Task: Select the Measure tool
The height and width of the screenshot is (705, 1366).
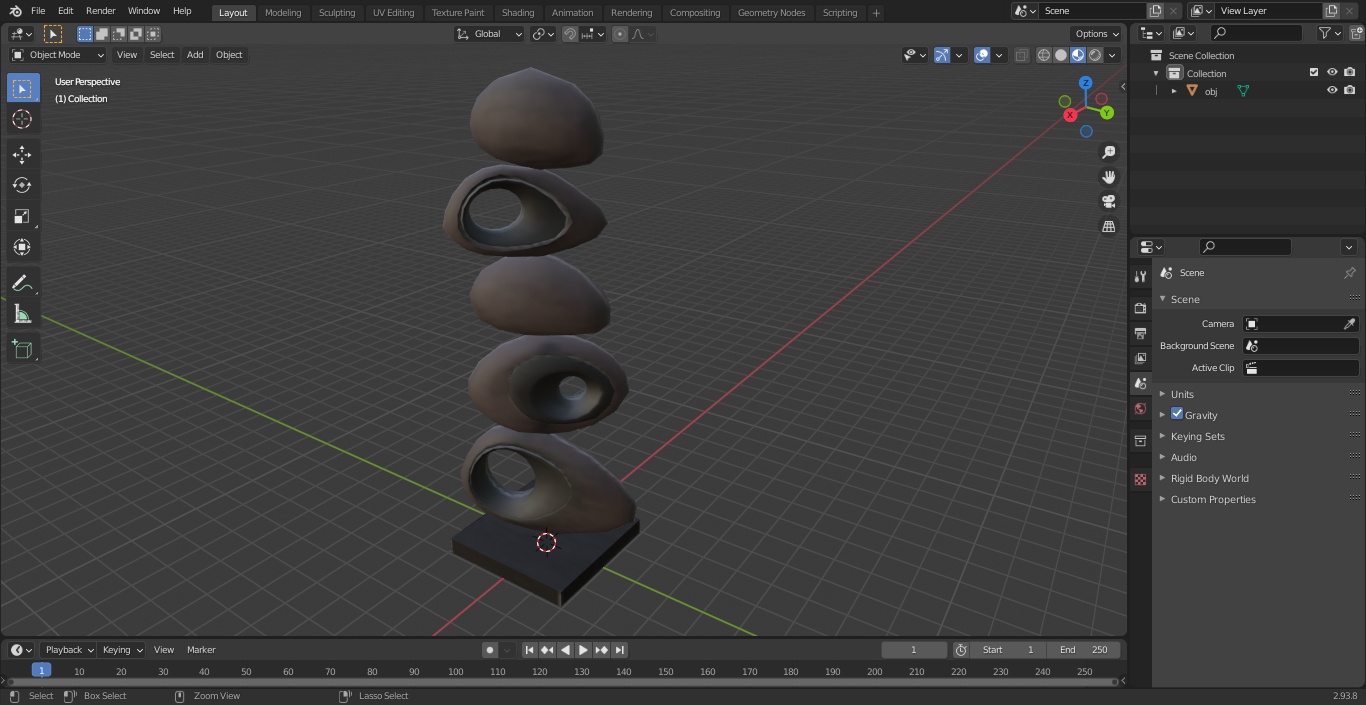Action: pyautogui.click(x=22, y=315)
